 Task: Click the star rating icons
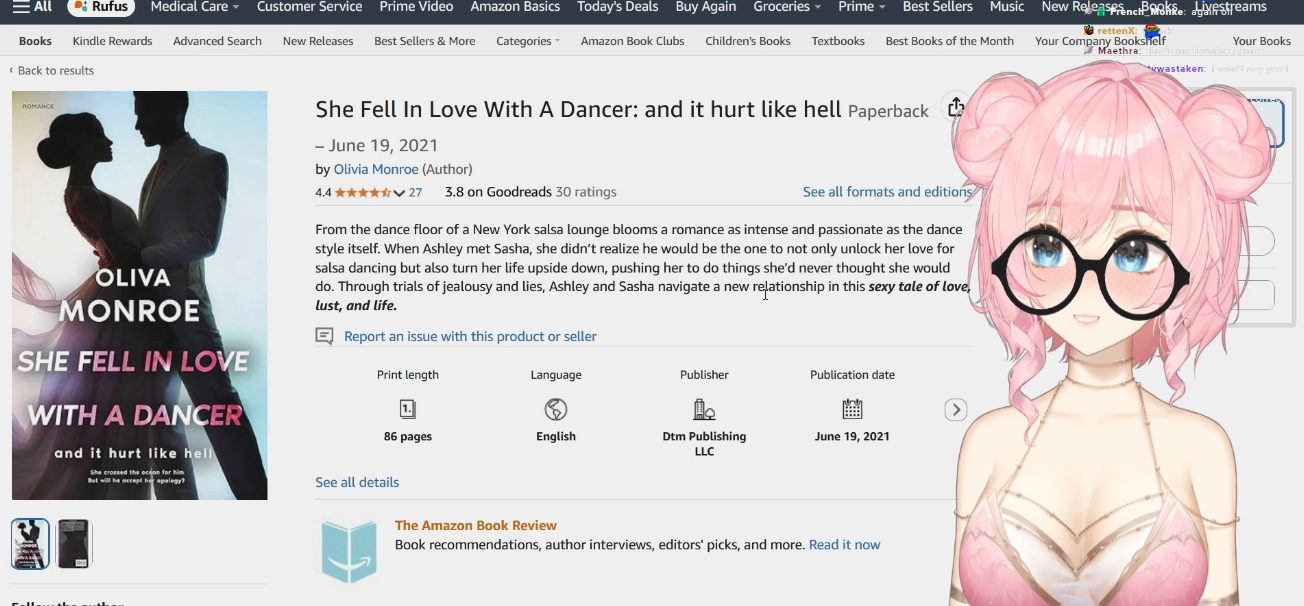(362, 192)
